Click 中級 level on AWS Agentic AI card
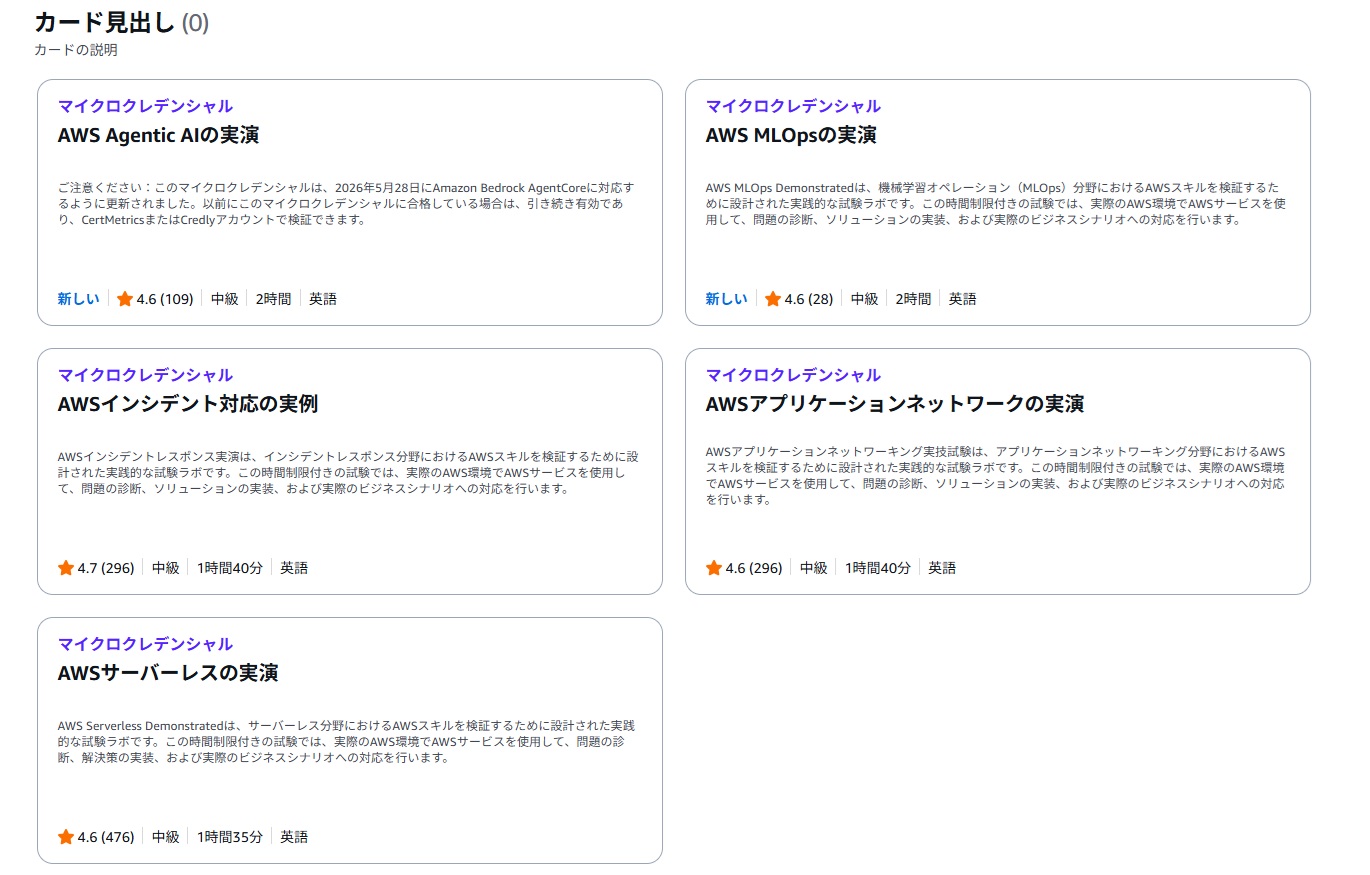 [225, 299]
